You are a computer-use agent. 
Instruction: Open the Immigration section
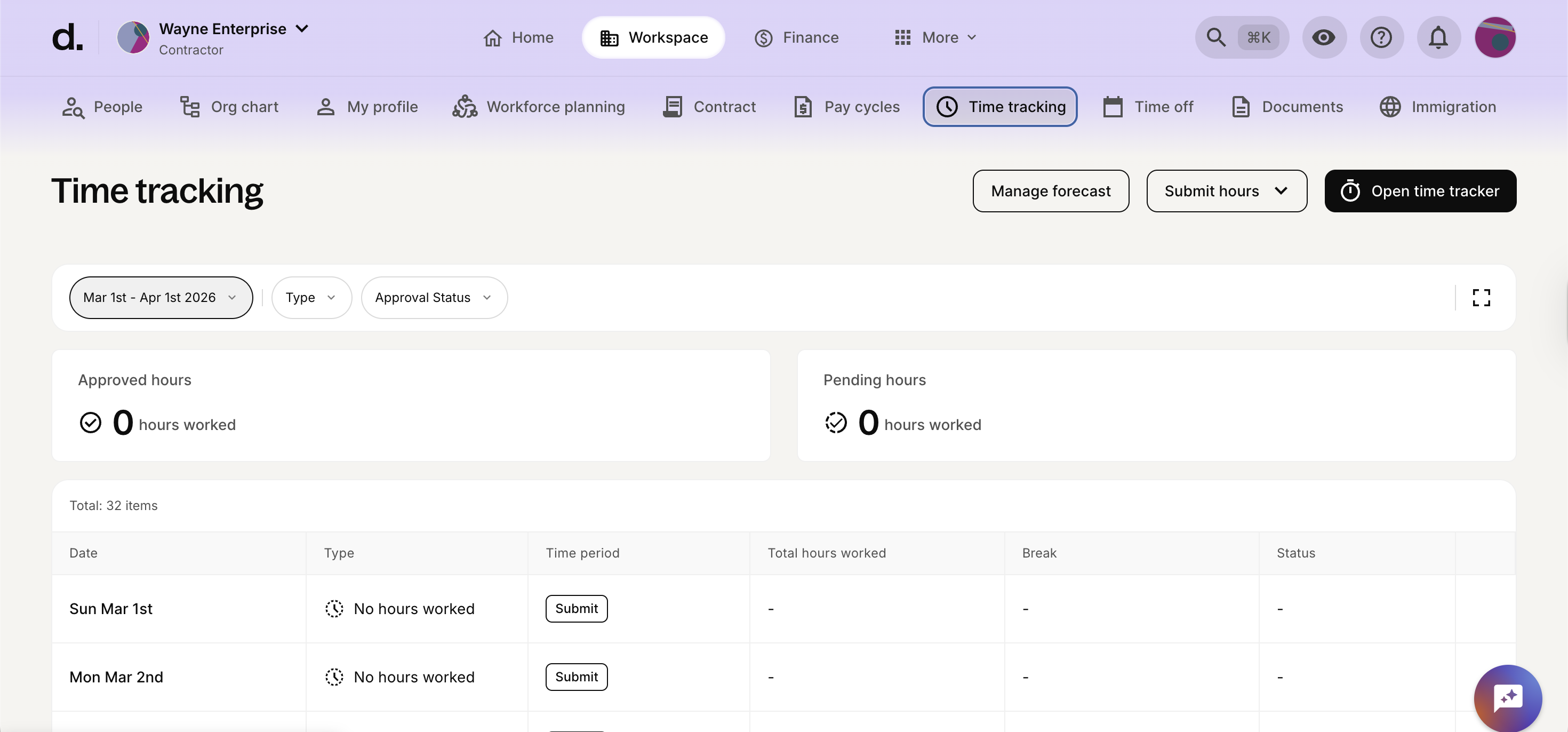[x=1437, y=107]
